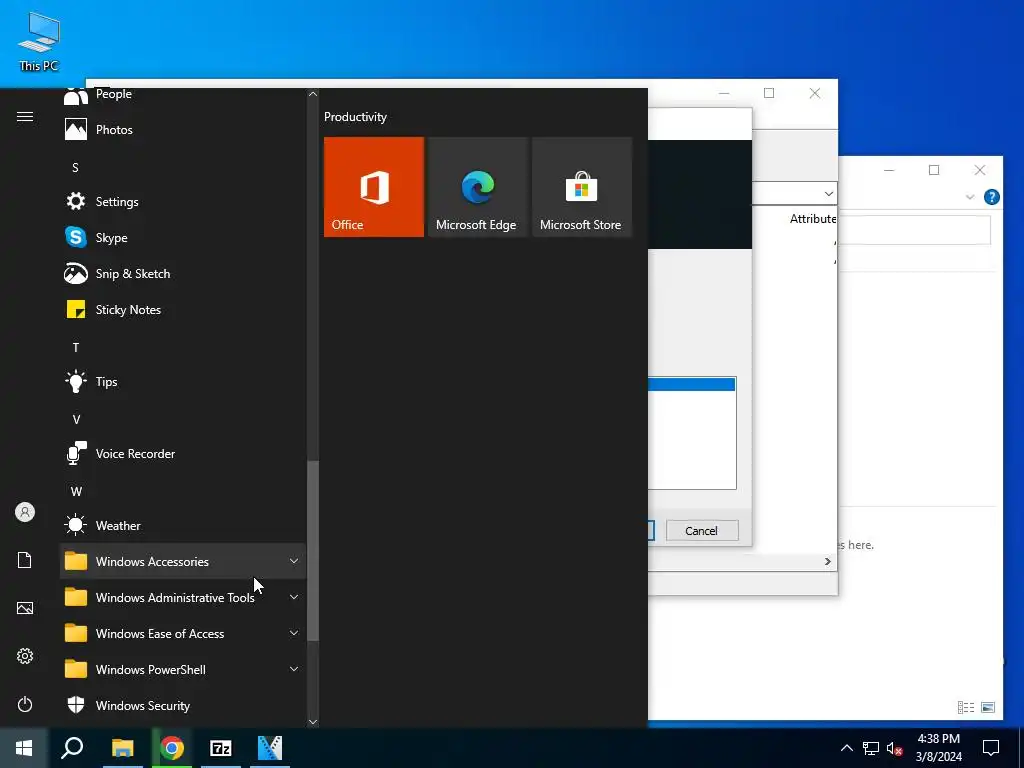Switch to Google Chrome on the taskbar
Image resolution: width=1024 pixels, height=768 pixels.
click(172, 748)
